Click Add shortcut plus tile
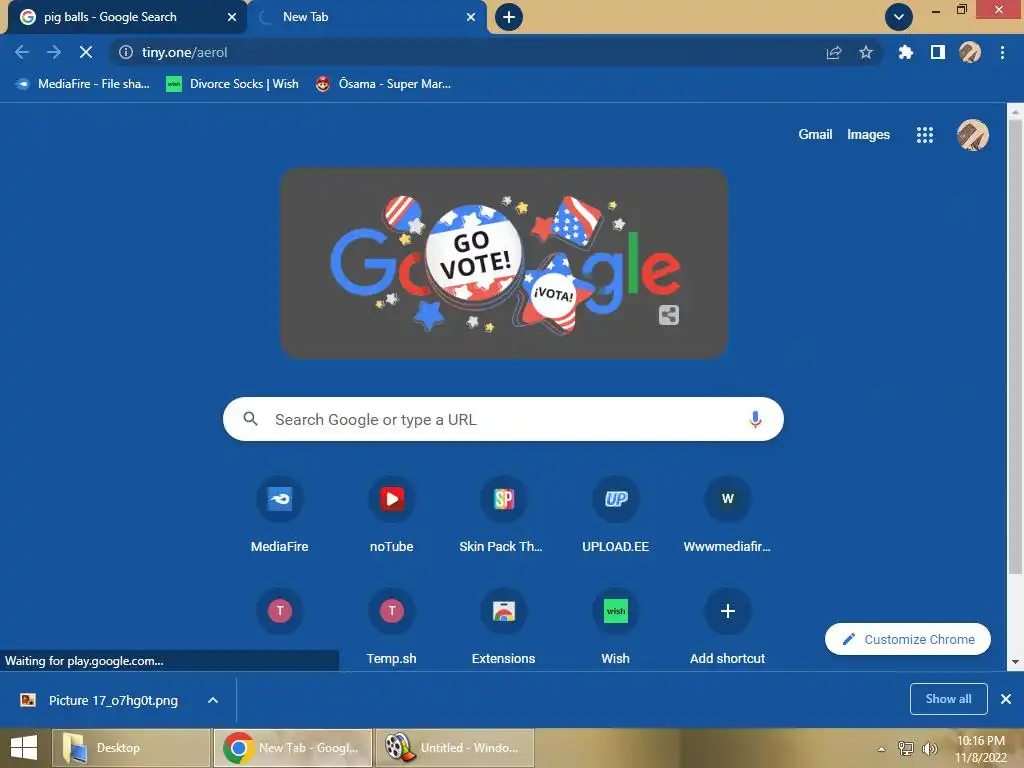 [x=728, y=627]
